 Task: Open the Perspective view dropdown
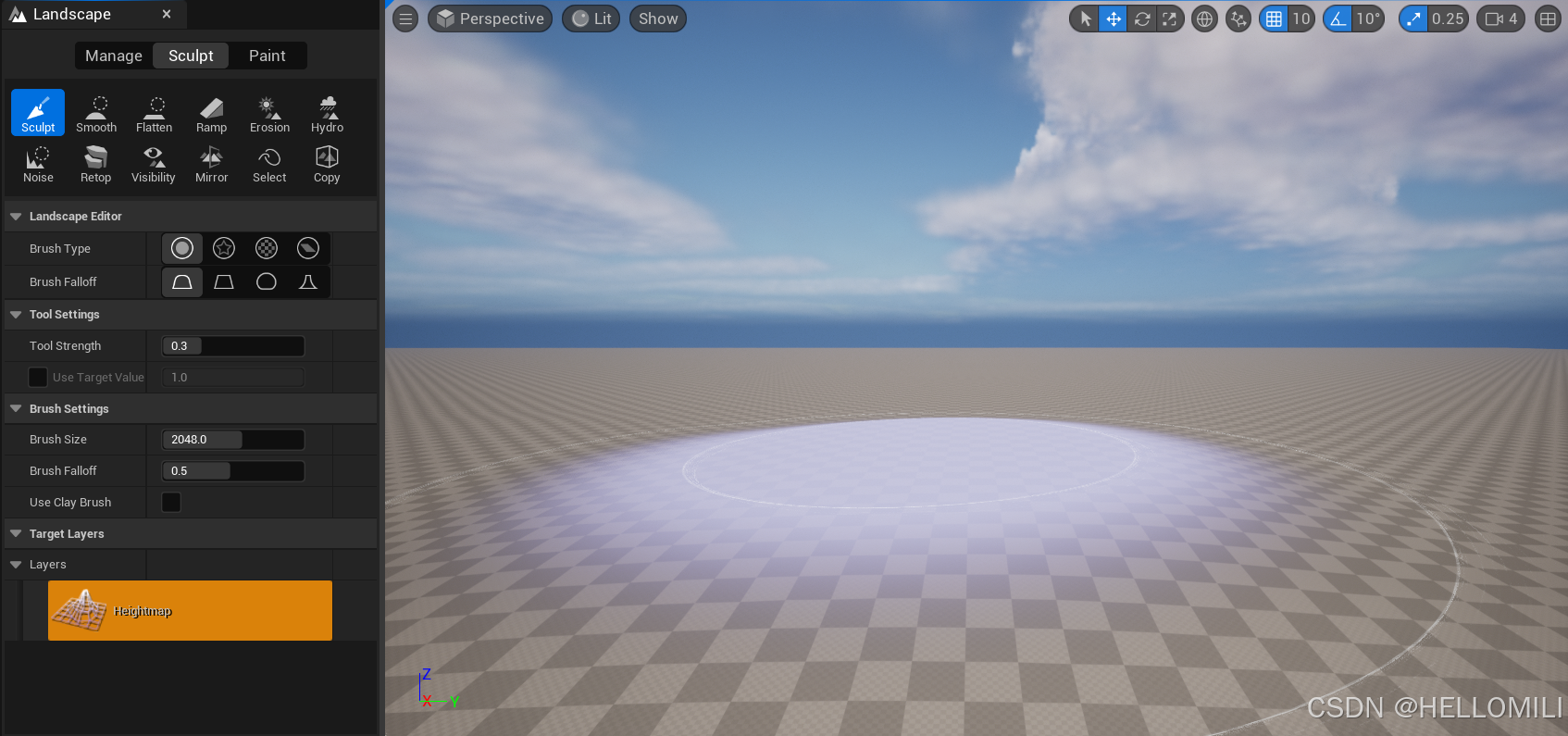tap(490, 19)
